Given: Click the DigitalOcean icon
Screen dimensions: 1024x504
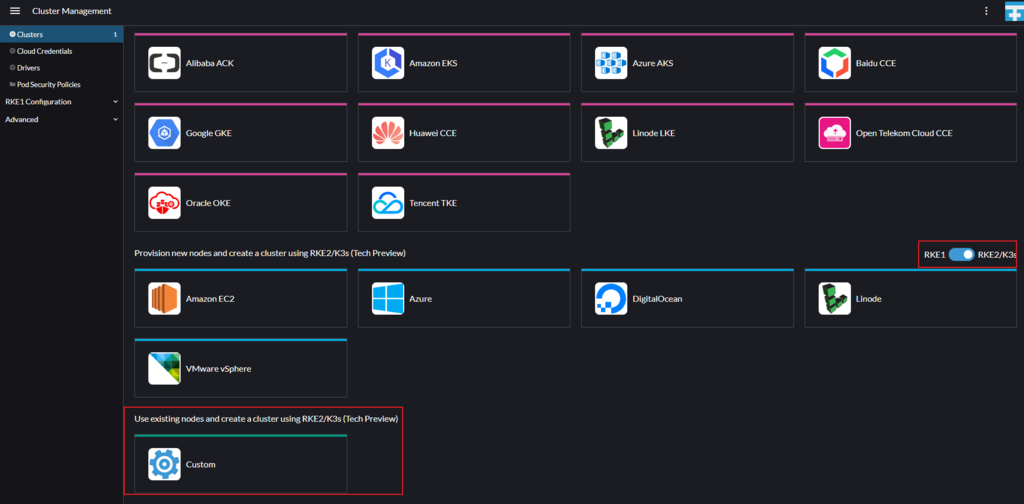Looking at the screenshot, I should pyautogui.click(x=611, y=299).
